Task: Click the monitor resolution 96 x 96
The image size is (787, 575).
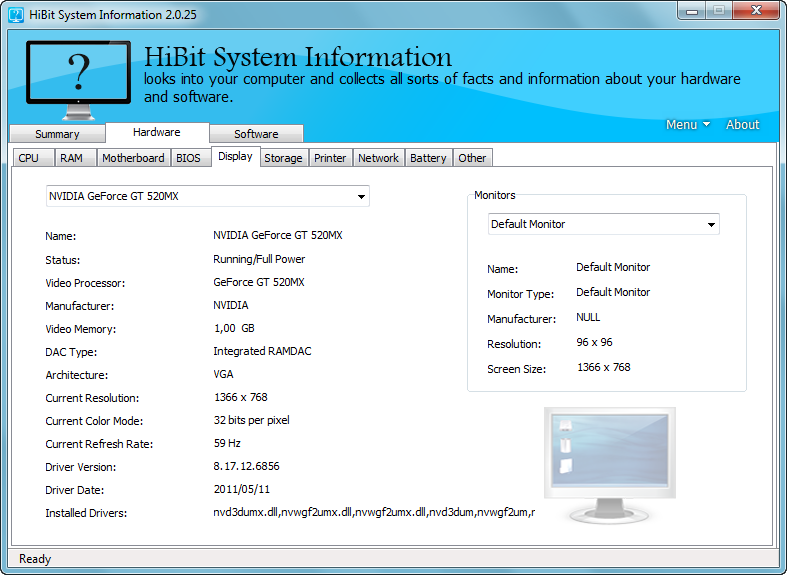Action: click(594, 342)
